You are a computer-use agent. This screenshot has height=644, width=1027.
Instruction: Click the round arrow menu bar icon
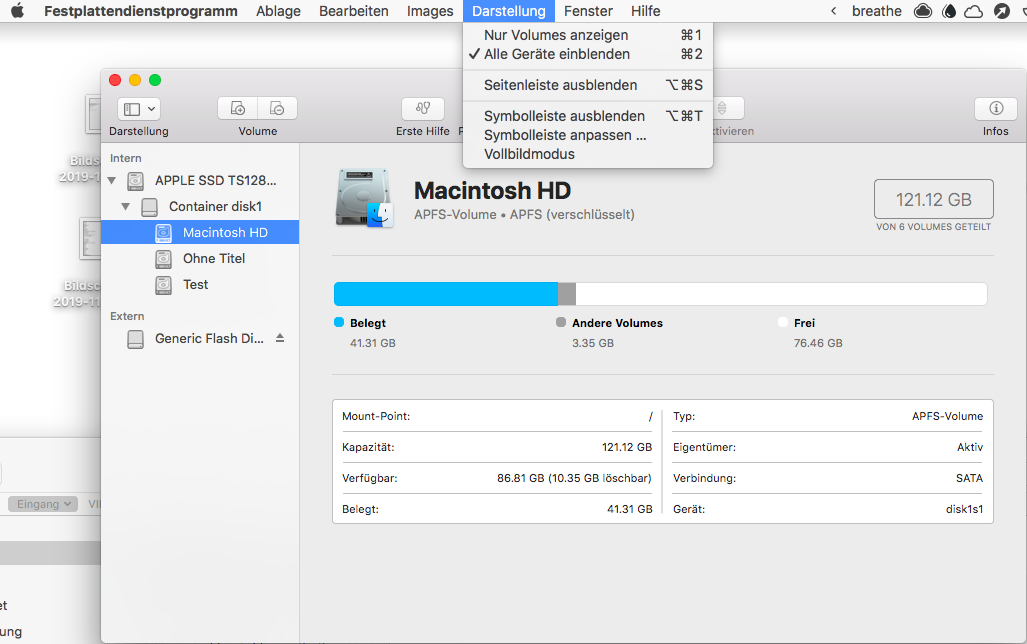tap(1001, 11)
